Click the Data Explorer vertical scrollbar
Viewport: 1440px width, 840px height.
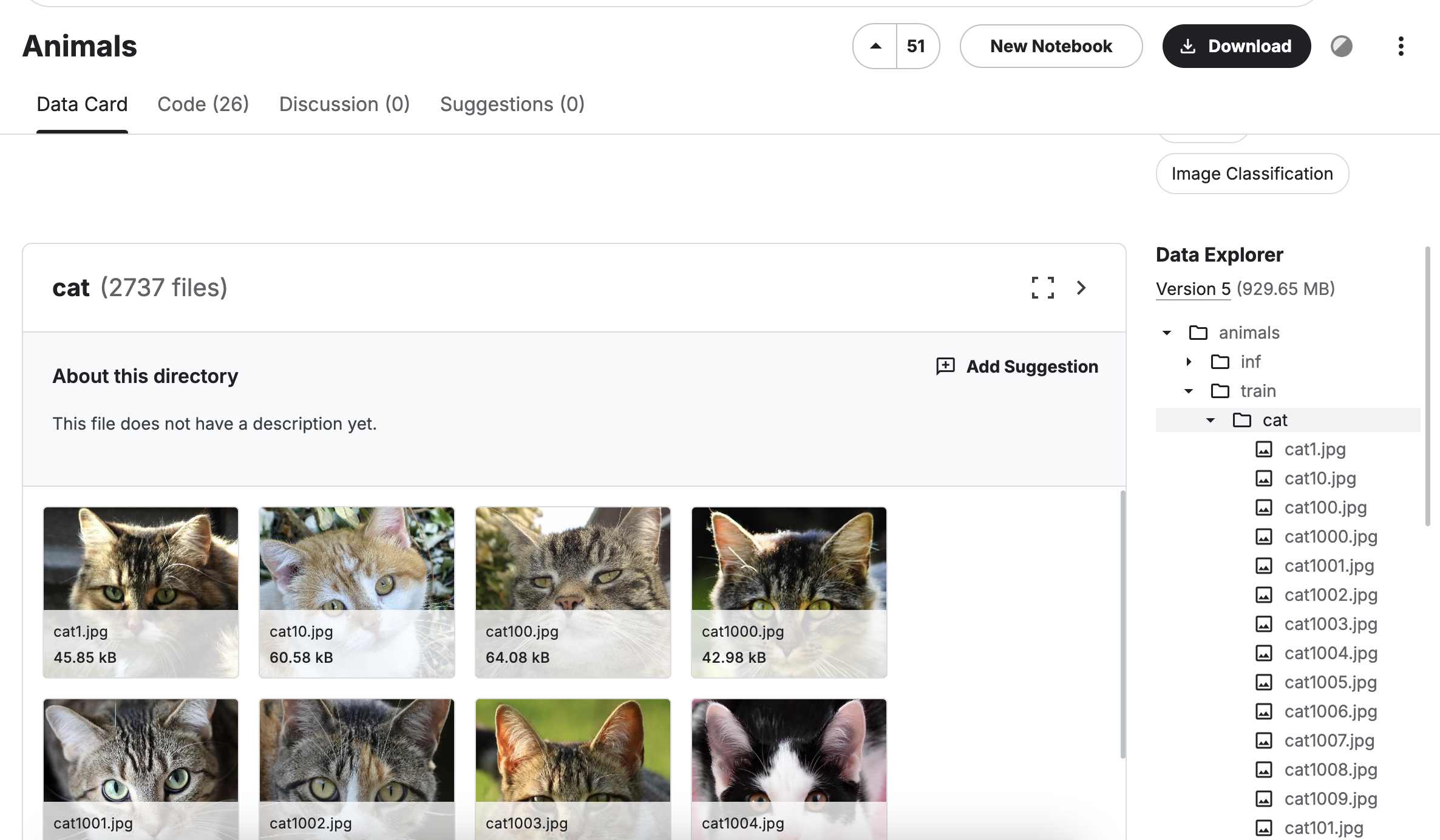(1427, 386)
